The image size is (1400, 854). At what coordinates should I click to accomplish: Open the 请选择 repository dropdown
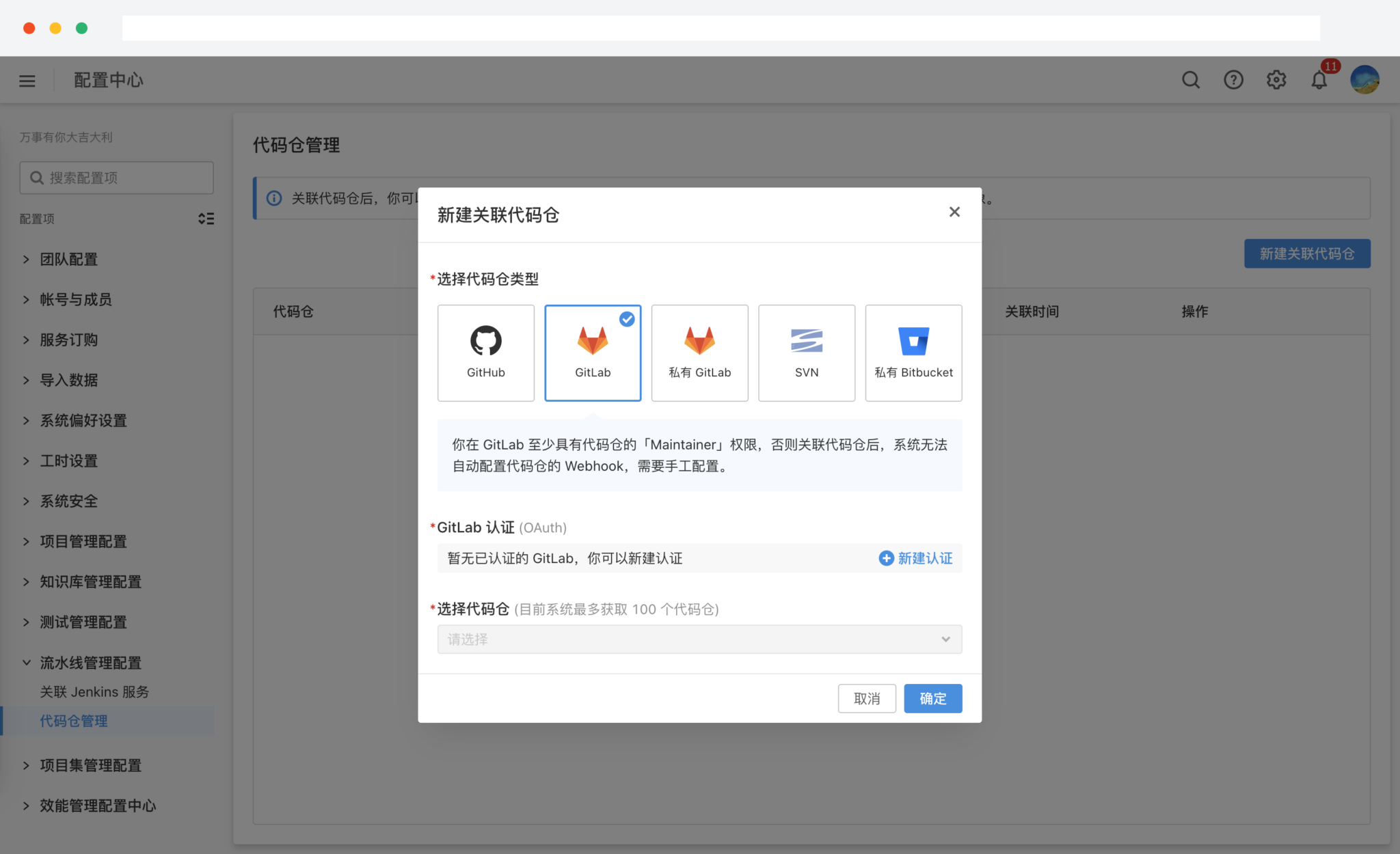coord(699,639)
